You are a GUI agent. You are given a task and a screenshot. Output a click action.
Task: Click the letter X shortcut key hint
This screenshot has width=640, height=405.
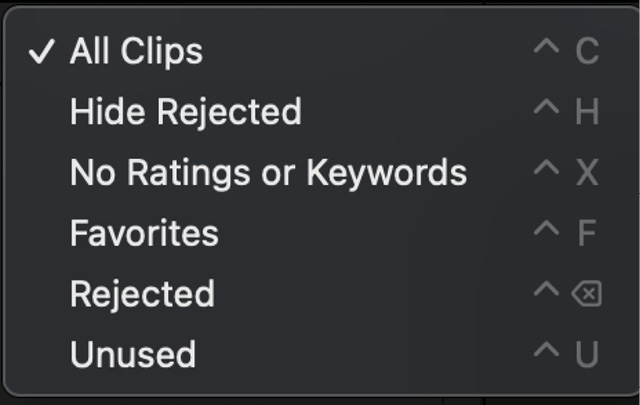[x=587, y=173]
